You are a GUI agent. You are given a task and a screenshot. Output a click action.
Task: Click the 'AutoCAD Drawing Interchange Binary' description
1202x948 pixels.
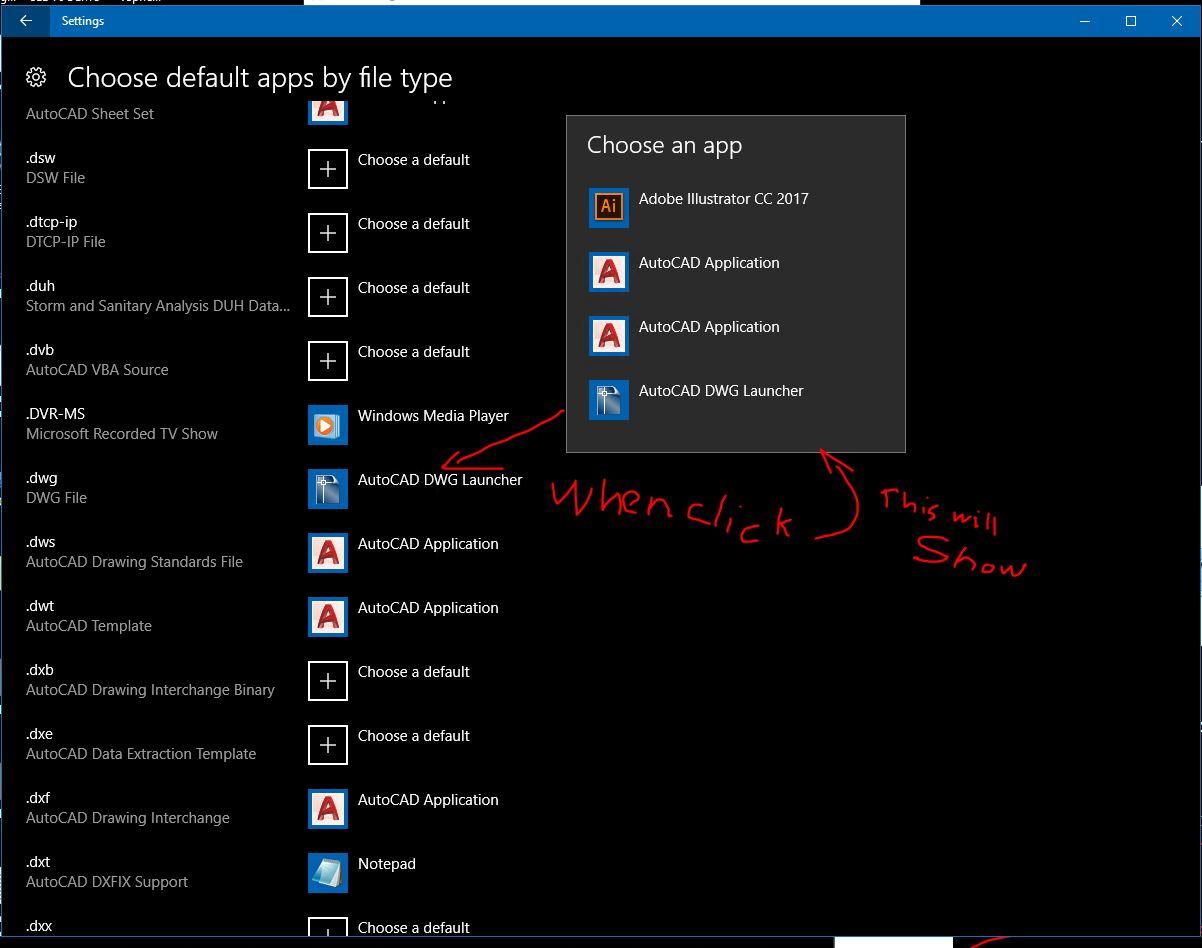pos(150,690)
